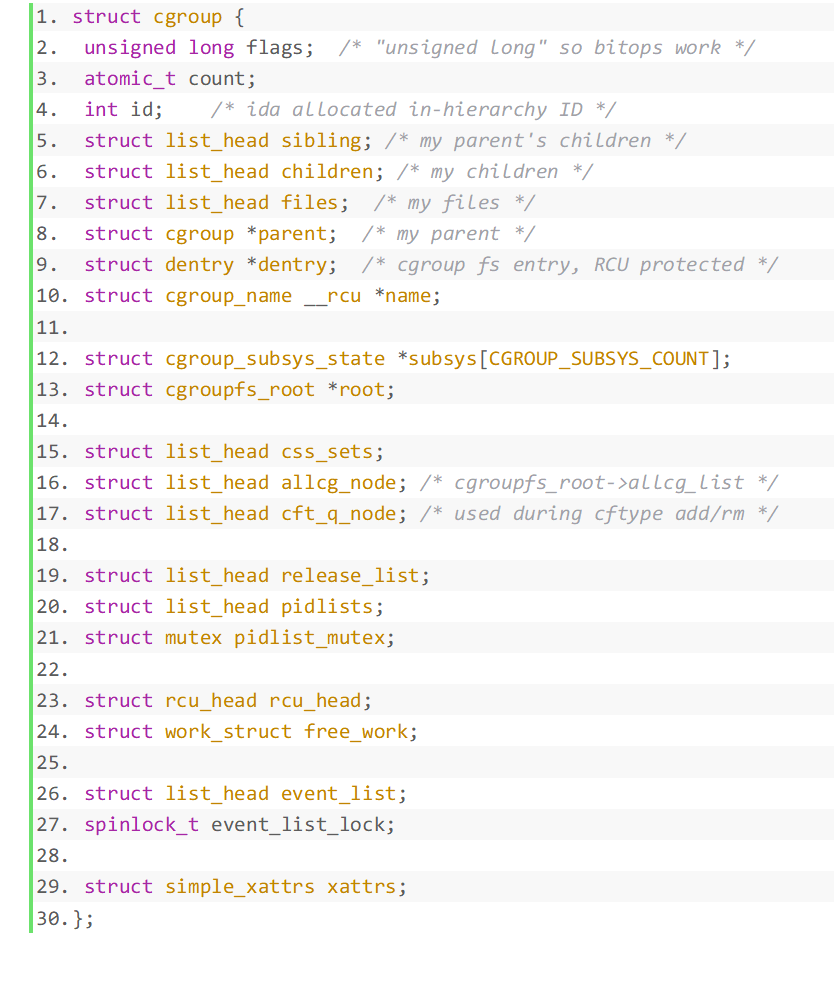Click 'struct list_head files;' on line 7
Screen dimensions: 835x993
217,203
